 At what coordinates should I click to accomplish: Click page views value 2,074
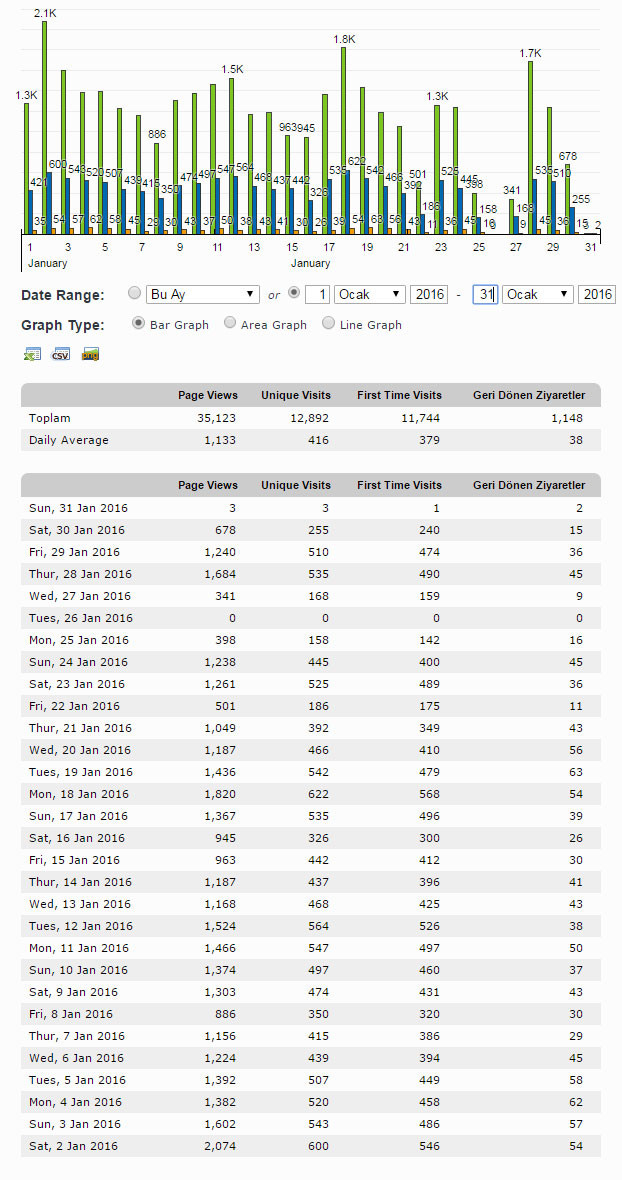click(220, 1146)
